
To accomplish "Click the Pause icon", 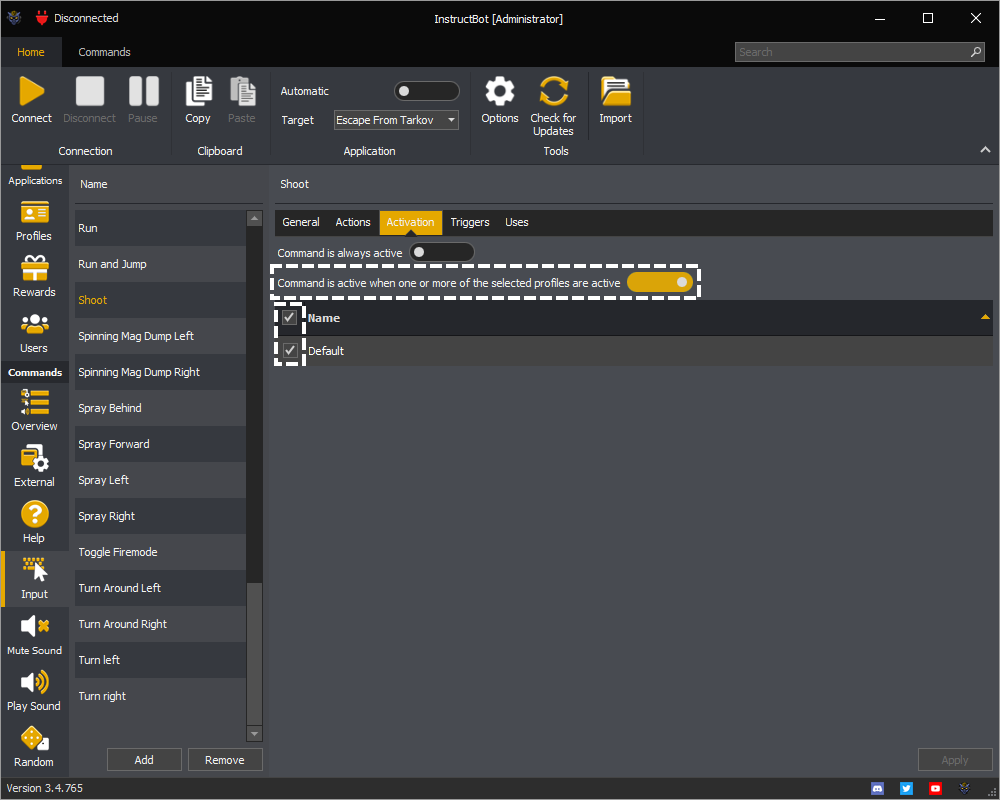I will pyautogui.click(x=143, y=91).
